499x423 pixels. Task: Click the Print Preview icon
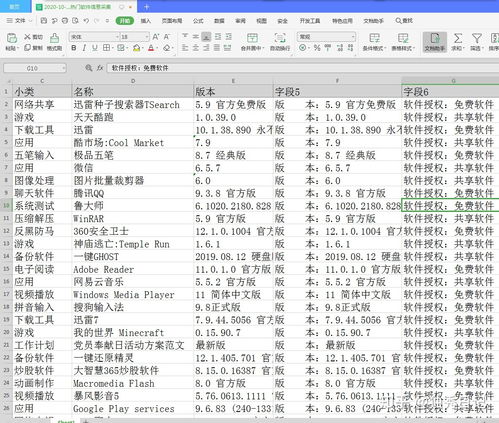point(76,21)
